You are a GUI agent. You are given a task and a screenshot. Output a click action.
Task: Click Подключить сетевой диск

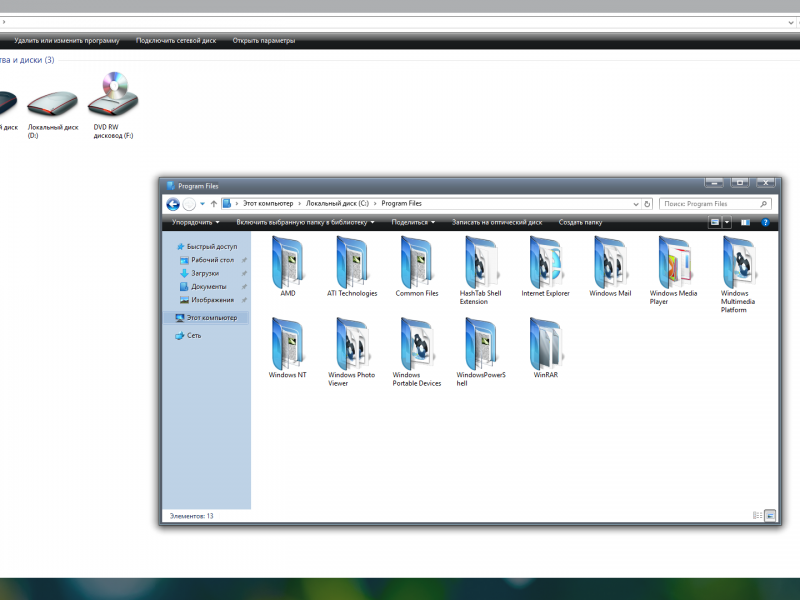pyautogui.click(x=176, y=40)
